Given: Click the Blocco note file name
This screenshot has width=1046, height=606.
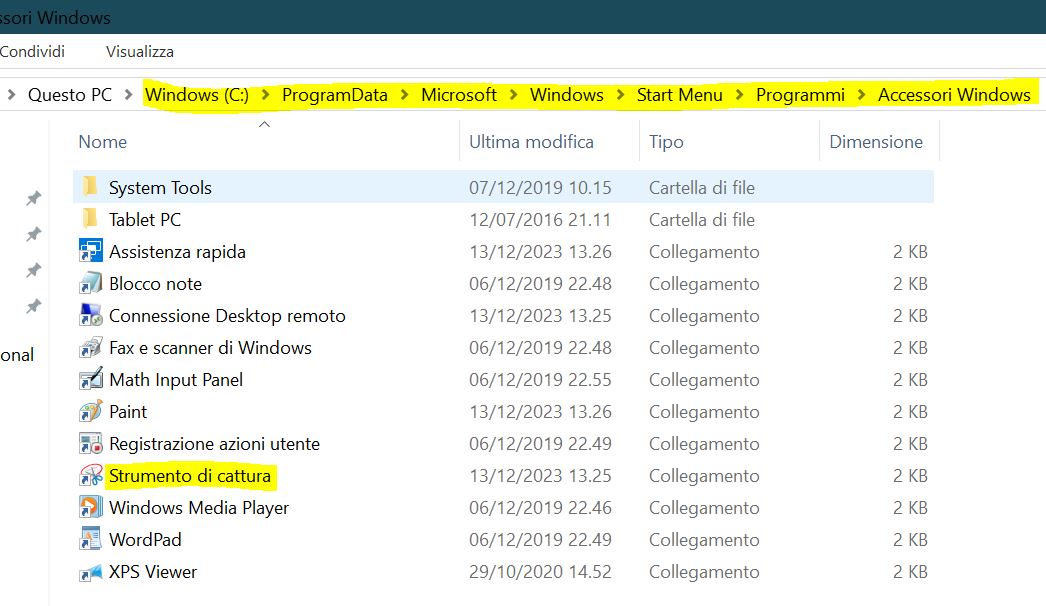Looking at the screenshot, I should click(x=155, y=284).
